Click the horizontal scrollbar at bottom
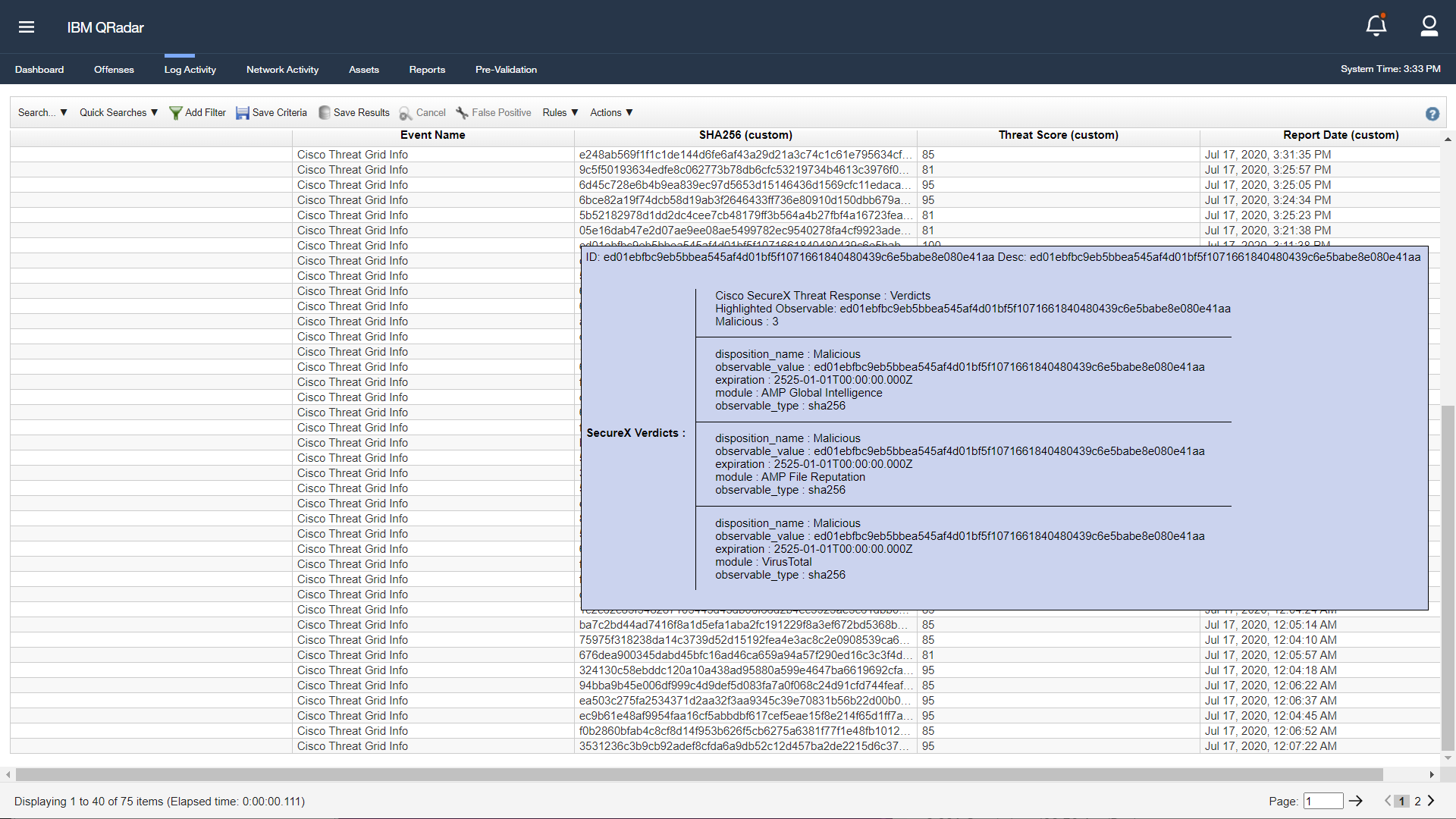This screenshot has width=1456, height=819. pyautogui.click(x=698, y=775)
